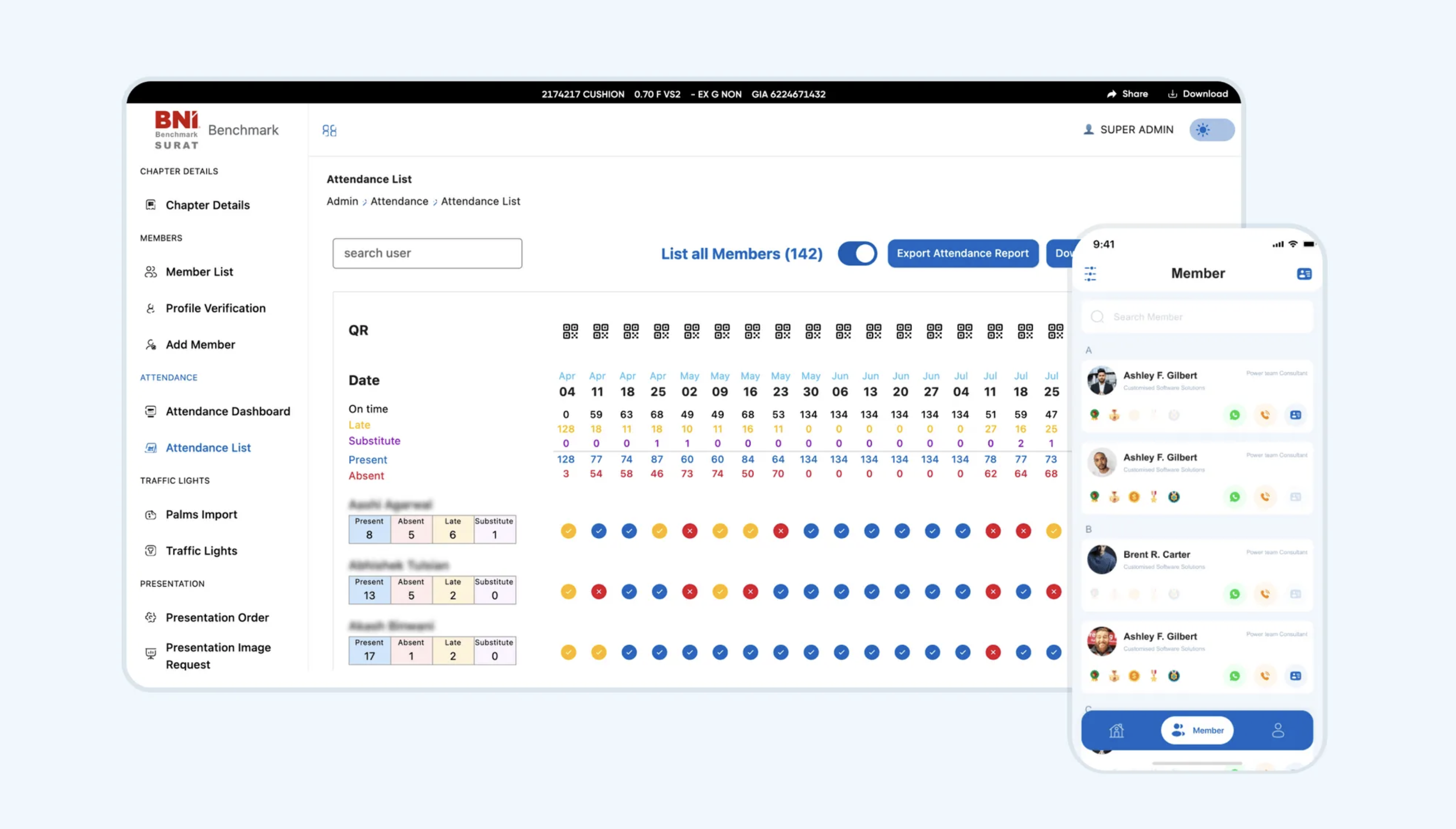
Task: Tap contact card icon on first Ashley card
Action: point(1296,415)
